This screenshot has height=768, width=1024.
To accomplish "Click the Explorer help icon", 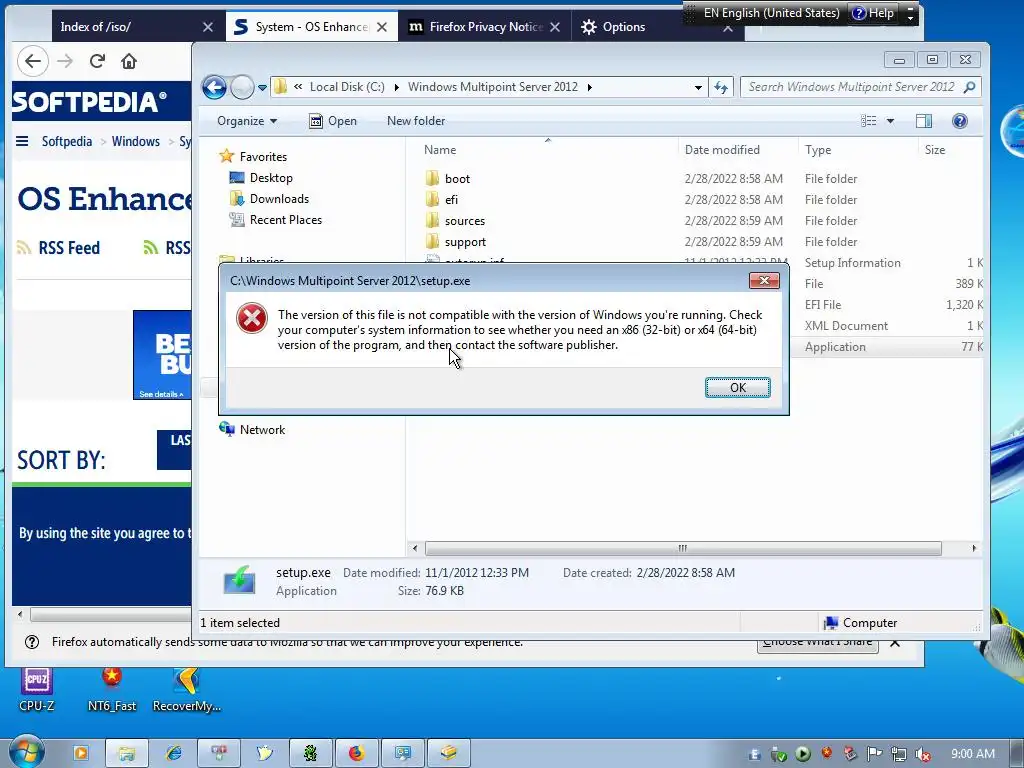I will [x=960, y=121].
